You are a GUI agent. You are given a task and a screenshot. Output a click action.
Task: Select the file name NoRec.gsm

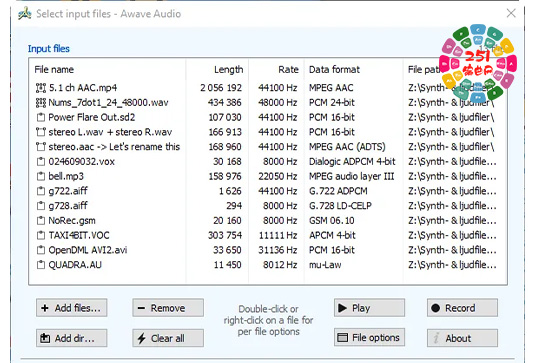(72, 221)
